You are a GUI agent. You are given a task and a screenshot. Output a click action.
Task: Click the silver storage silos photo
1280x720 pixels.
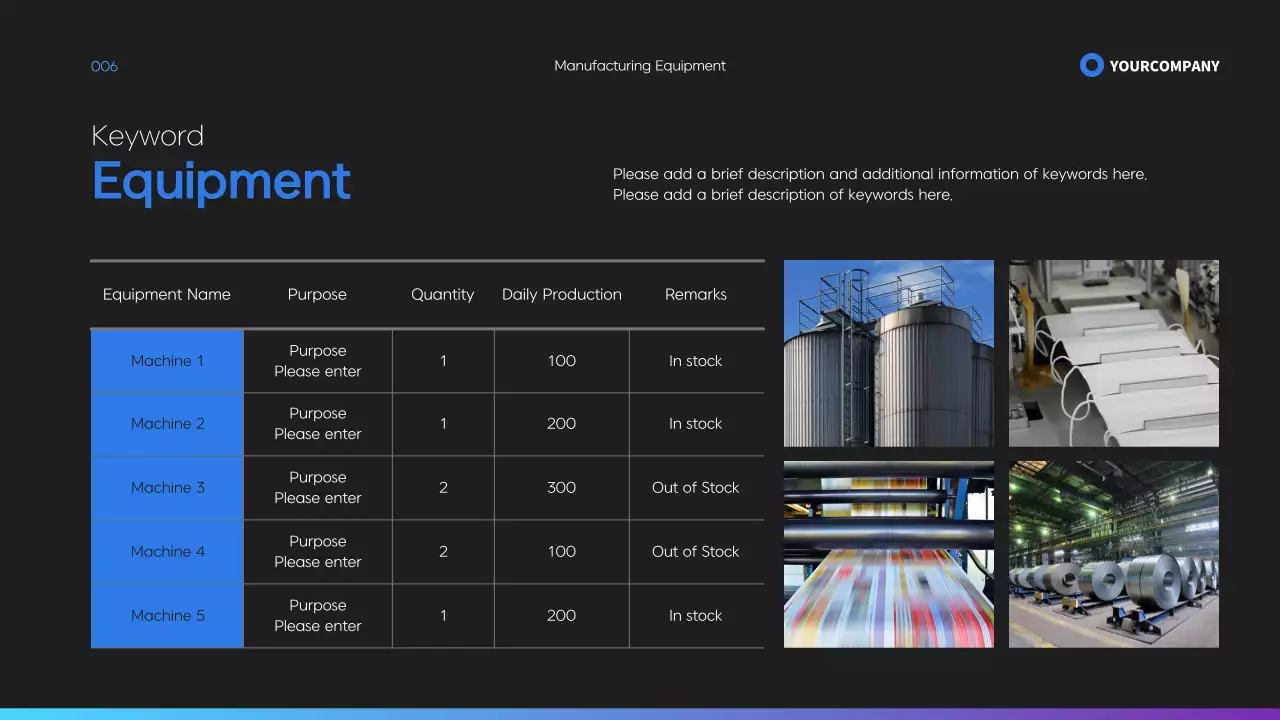pos(888,352)
